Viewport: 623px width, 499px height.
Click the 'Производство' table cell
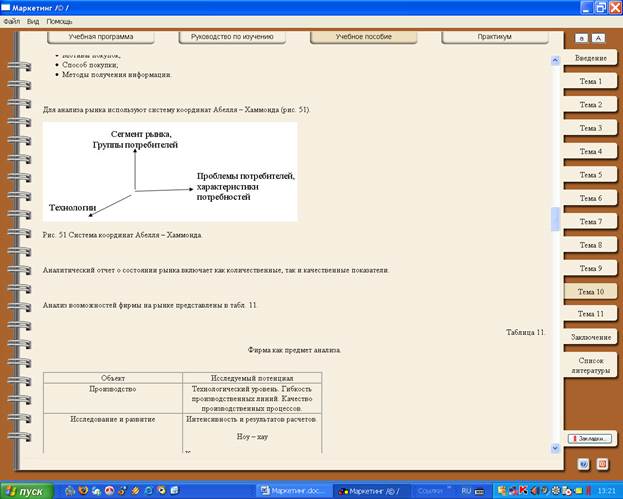click(x=113, y=398)
